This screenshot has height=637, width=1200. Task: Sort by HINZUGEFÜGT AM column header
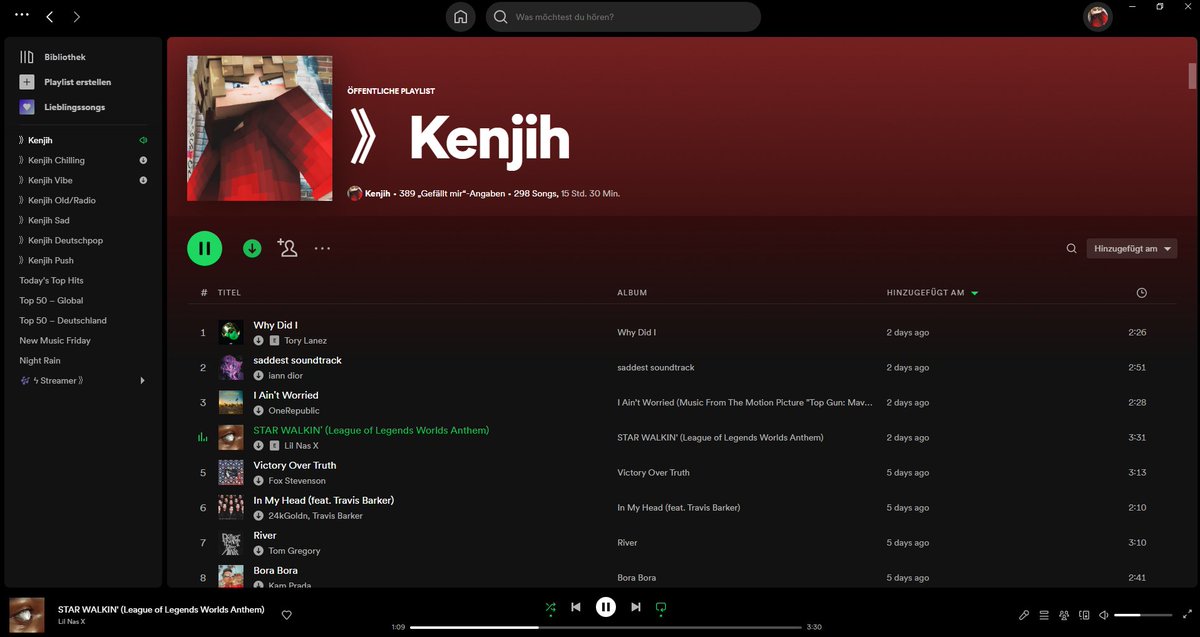pos(926,293)
